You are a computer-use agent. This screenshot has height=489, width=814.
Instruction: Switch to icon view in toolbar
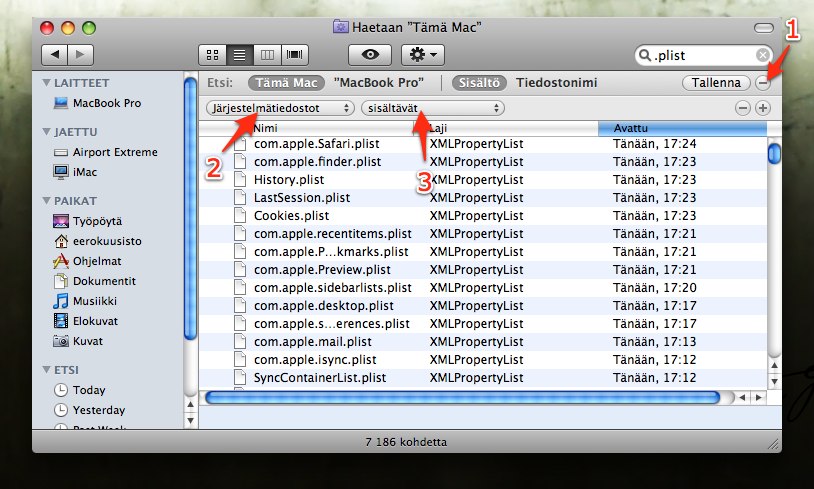(x=212, y=54)
